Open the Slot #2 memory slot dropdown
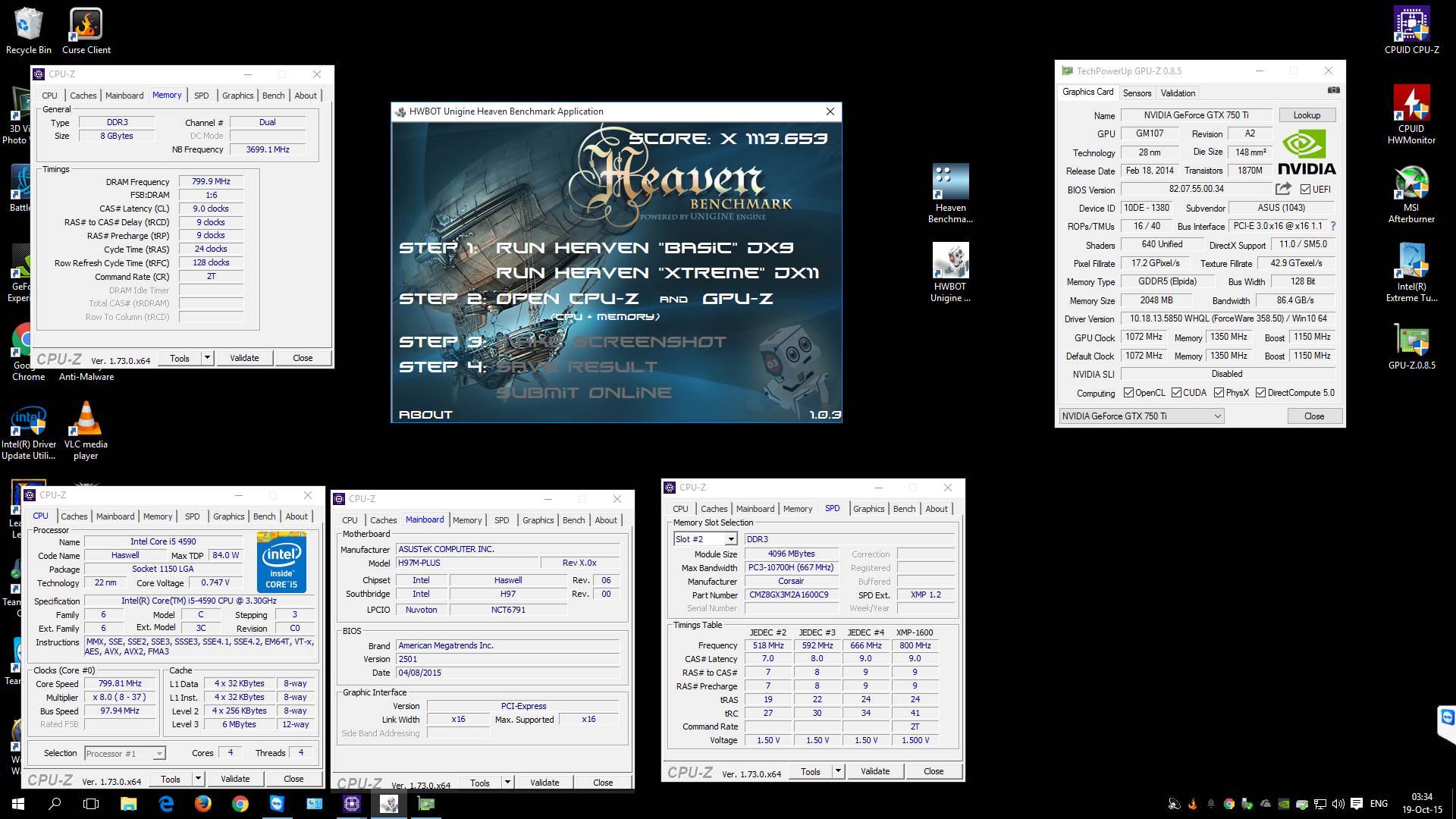The image size is (1456, 819). tap(730, 539)
